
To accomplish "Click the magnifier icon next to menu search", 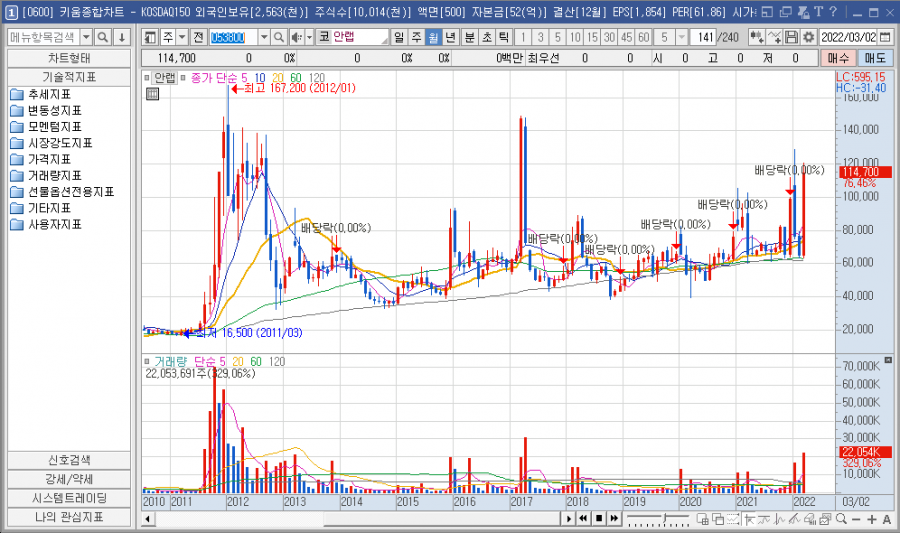I will [x=103, y=37].
